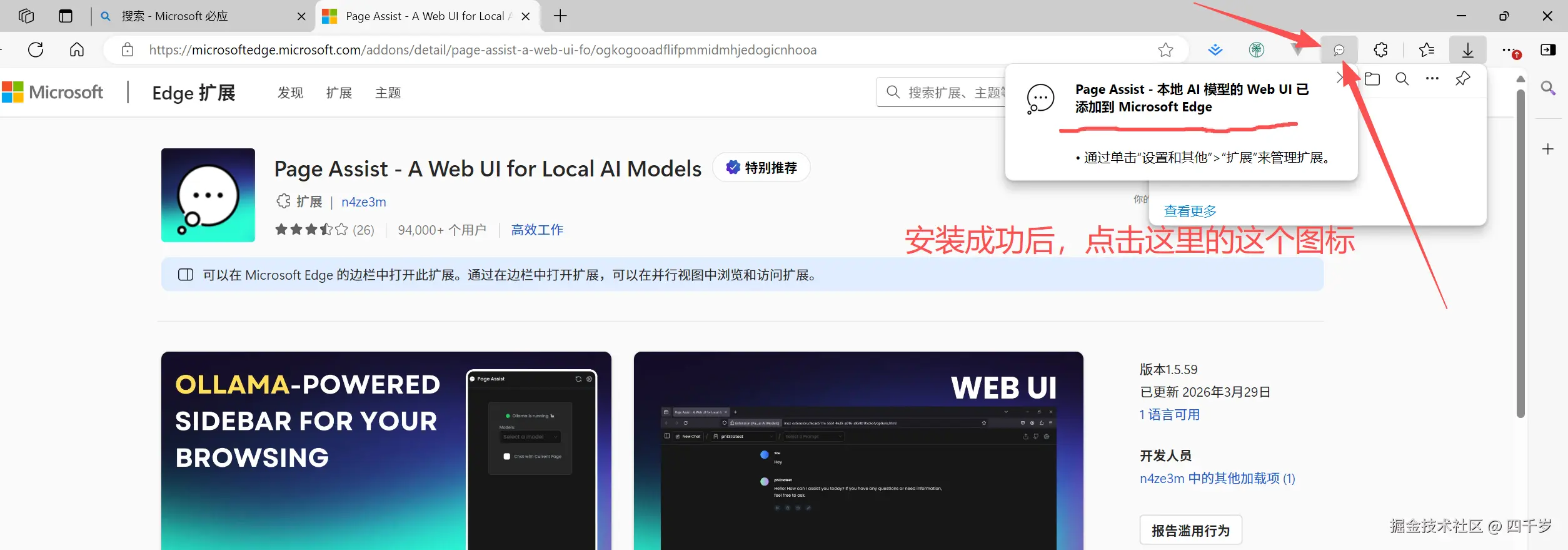Toggle the Edge sidebar icon
Screen dimensions: 1568x550
pyautogui.click(x=1549, y=49)
